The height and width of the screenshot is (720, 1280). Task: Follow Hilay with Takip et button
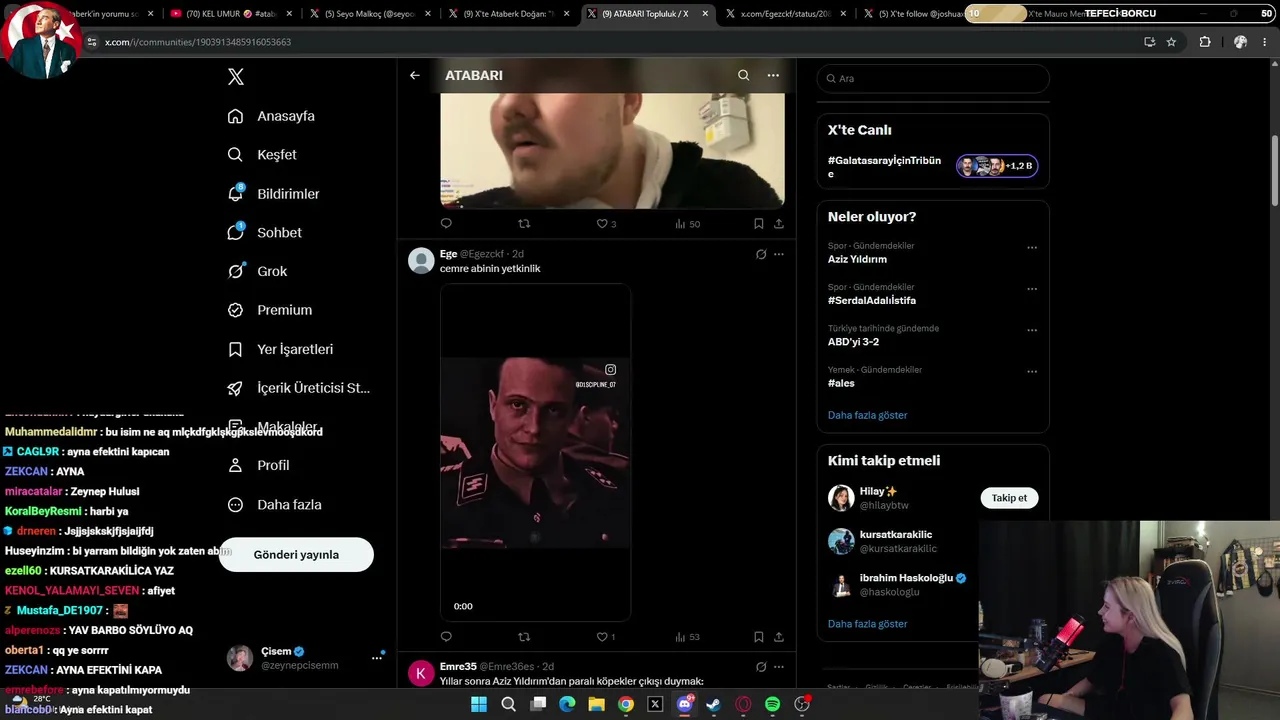[1009, 498]
